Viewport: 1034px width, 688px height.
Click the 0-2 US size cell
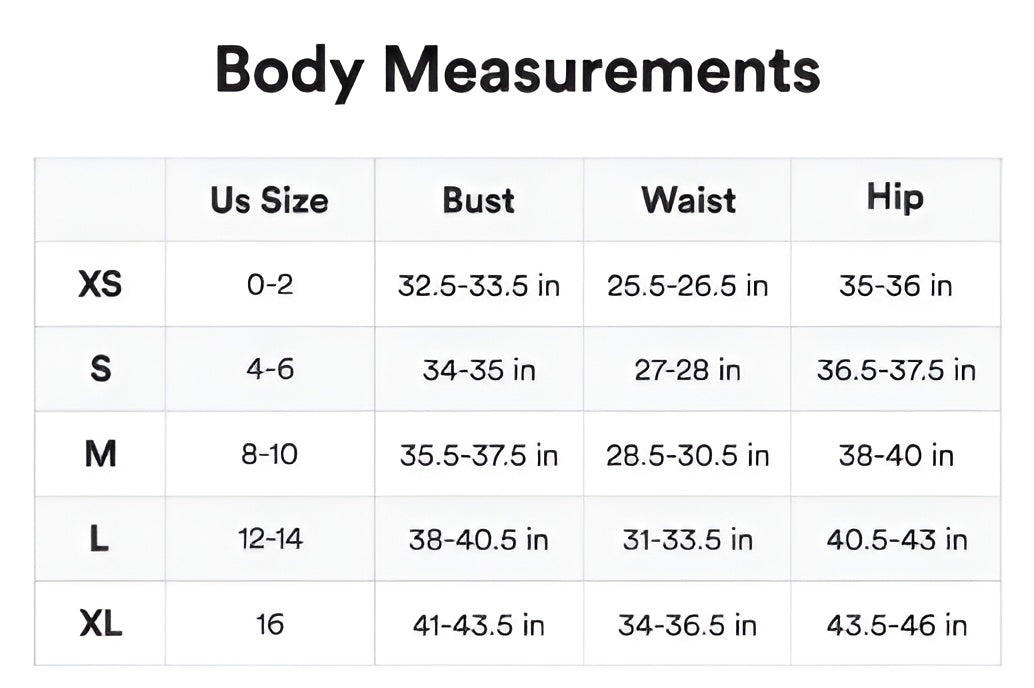[x=269, y=285]
